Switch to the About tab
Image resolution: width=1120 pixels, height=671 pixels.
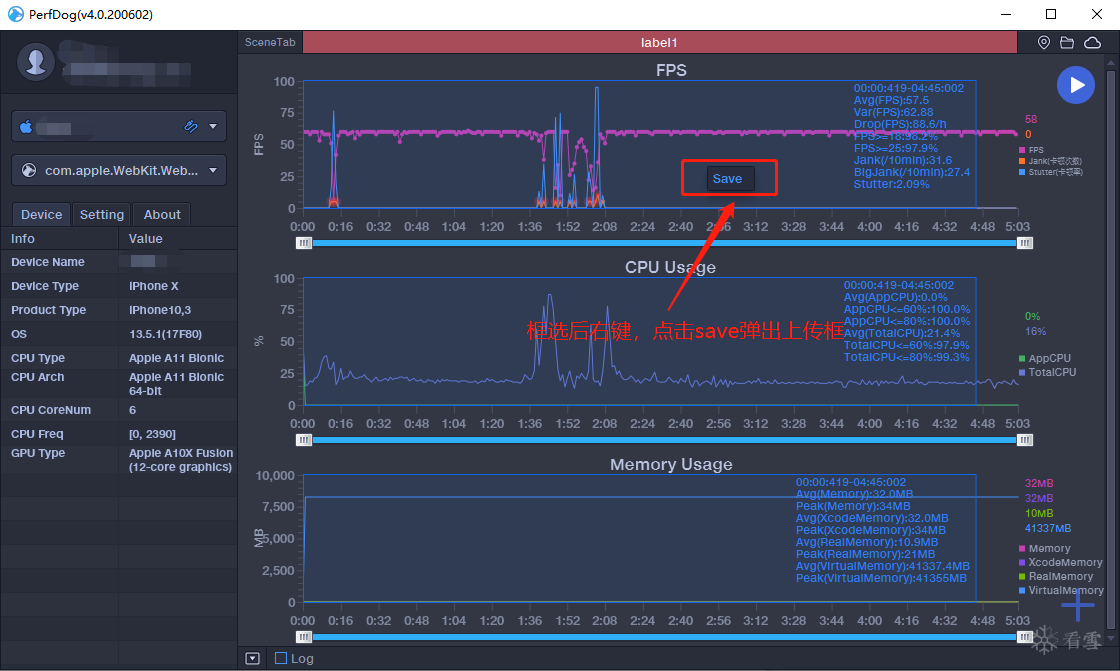(x=162, y=214)
